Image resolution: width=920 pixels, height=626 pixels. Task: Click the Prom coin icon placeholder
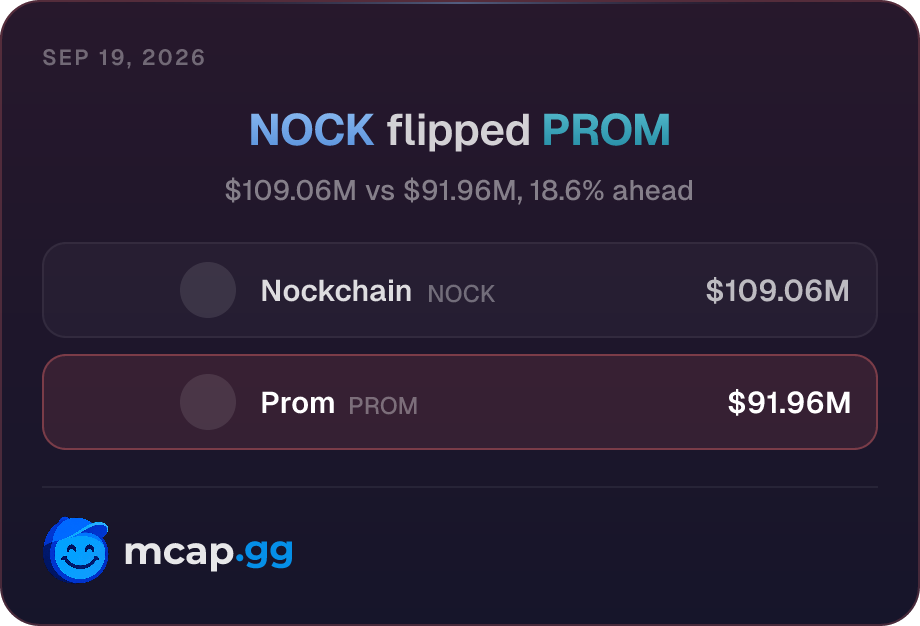tap(208, 402)
